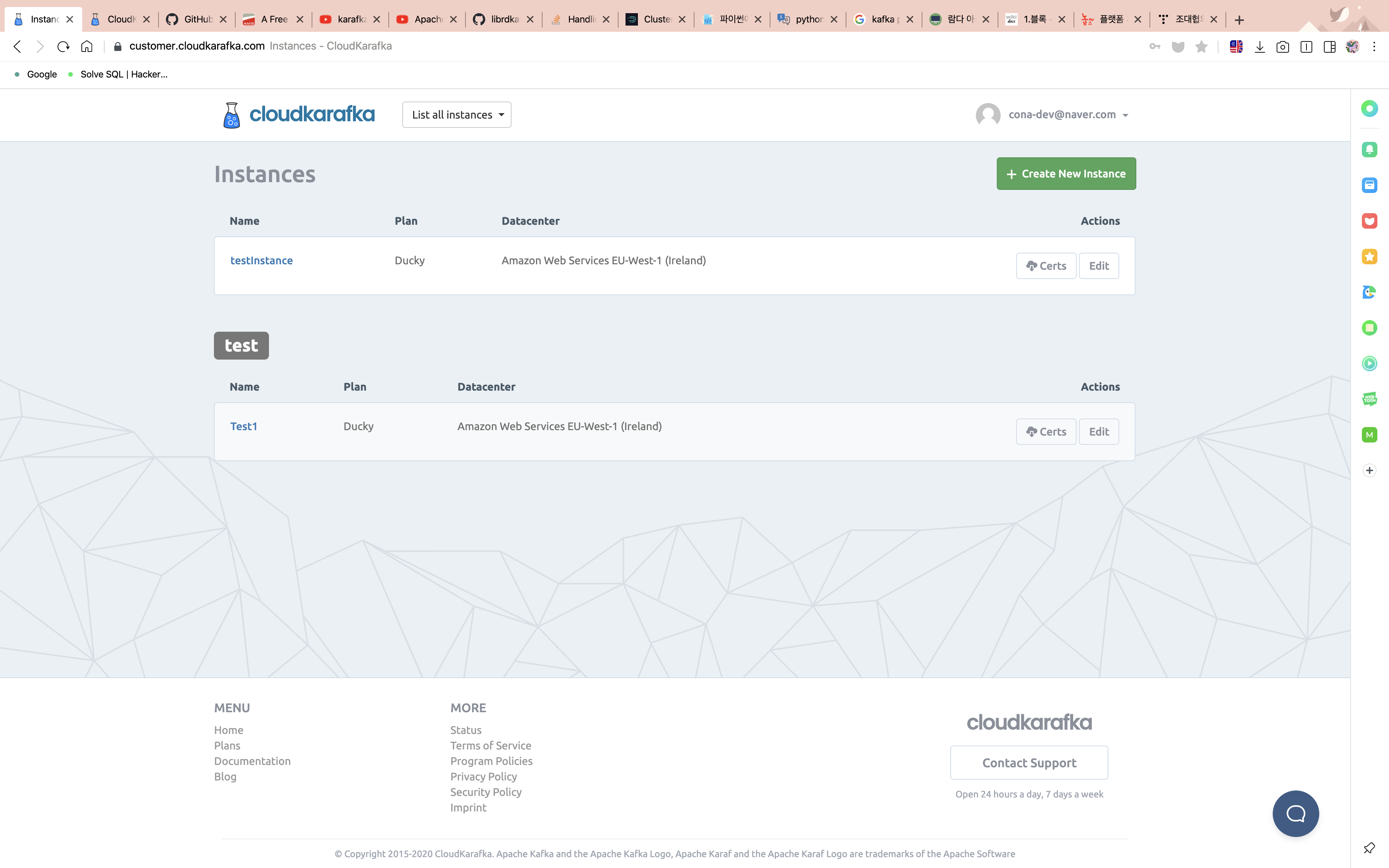This screenshot has height=868, width=1389.
Task: Open the chat support bubble icon
Action: pos(1296,813)
